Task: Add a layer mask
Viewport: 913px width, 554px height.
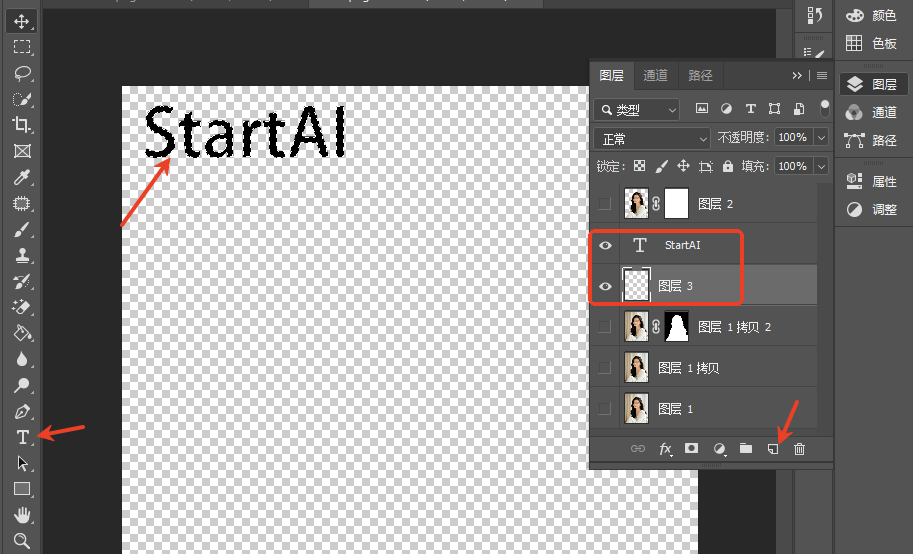Action: [x=691, y=448]
